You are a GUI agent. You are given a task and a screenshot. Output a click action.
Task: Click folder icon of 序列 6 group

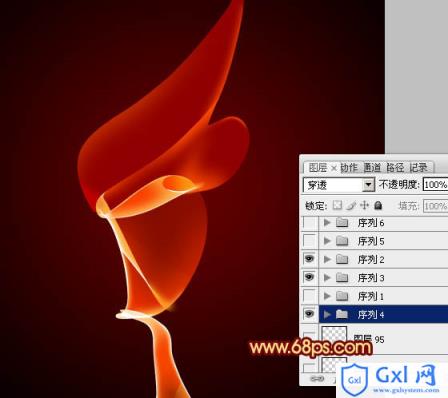click(342, 222)
